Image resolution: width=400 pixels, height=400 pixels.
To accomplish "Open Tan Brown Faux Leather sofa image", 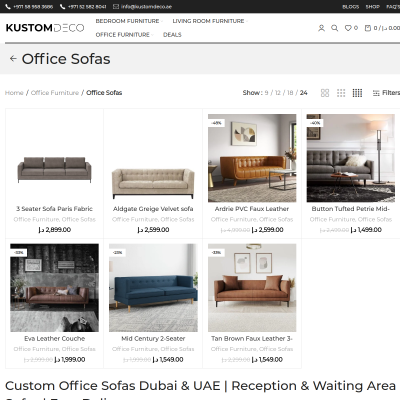I will [252, 288].
